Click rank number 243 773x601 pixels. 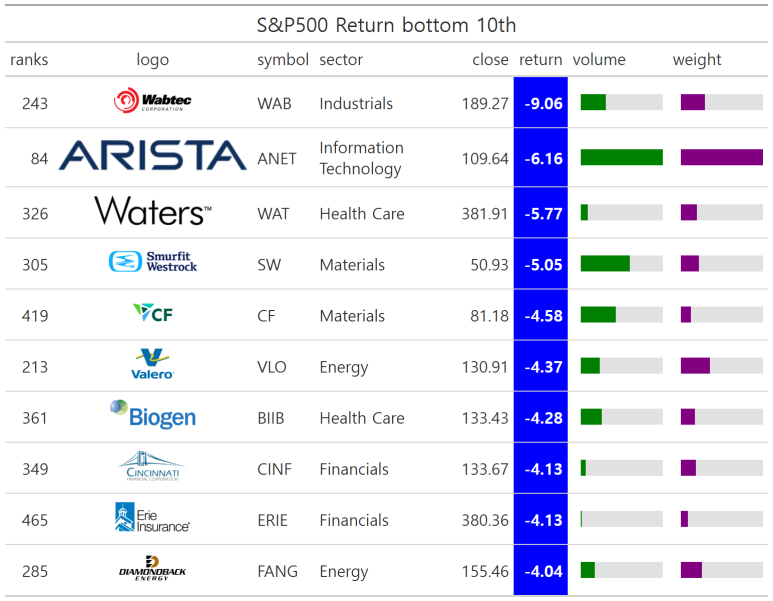(35, 104)
